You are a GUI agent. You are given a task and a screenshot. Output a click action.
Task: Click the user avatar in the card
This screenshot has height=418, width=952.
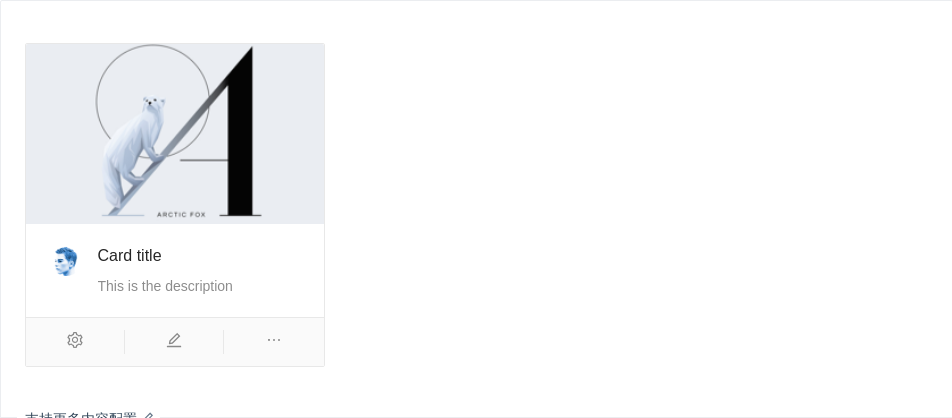click(65, 262)
